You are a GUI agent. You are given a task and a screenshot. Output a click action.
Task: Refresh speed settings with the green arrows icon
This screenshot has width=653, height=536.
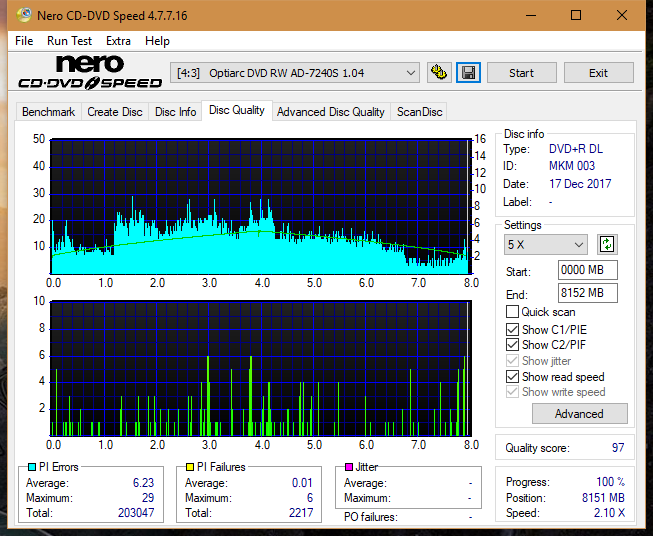click(x=607, y=244)
